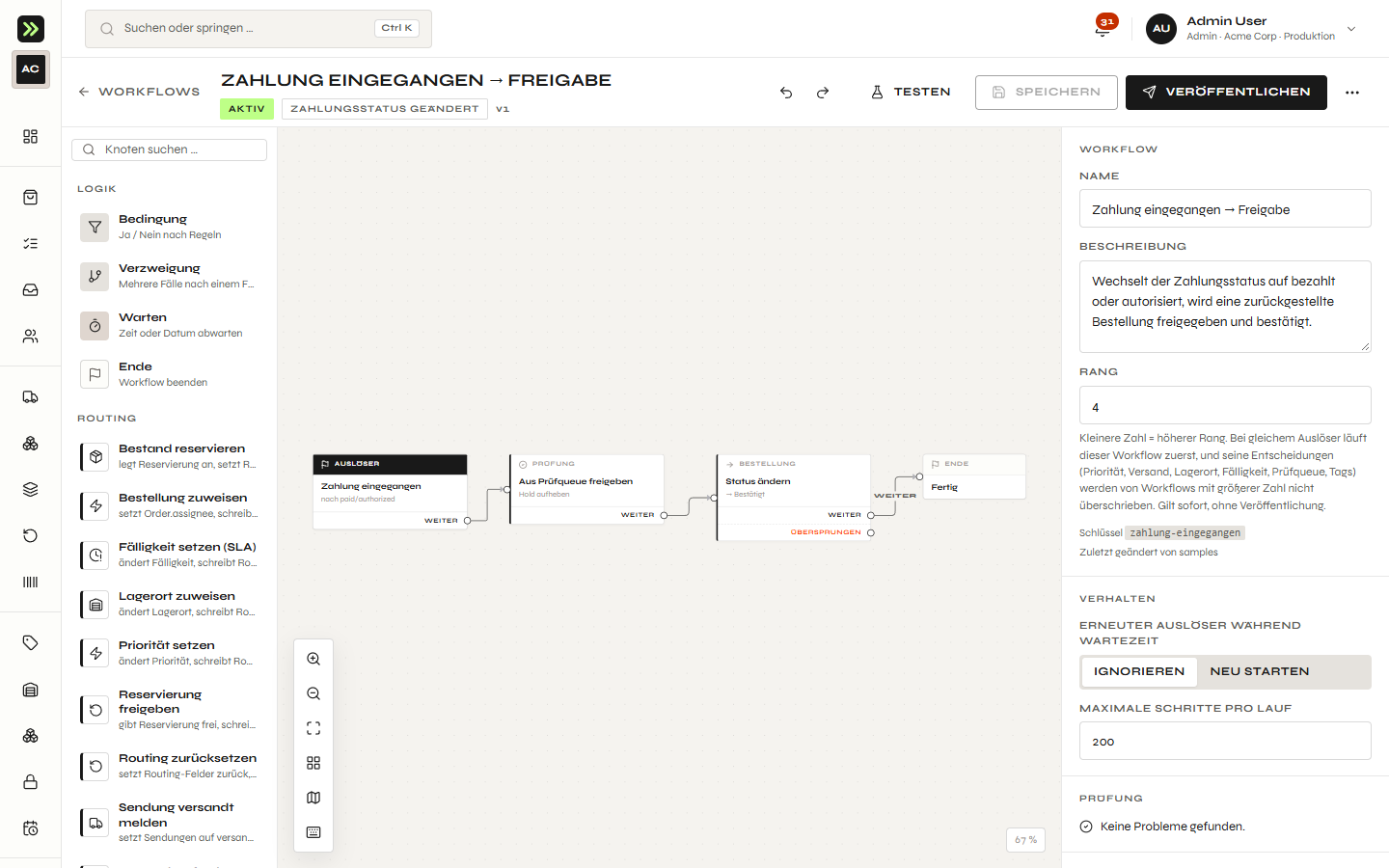Open the notifications bell

coord(1103,29)
